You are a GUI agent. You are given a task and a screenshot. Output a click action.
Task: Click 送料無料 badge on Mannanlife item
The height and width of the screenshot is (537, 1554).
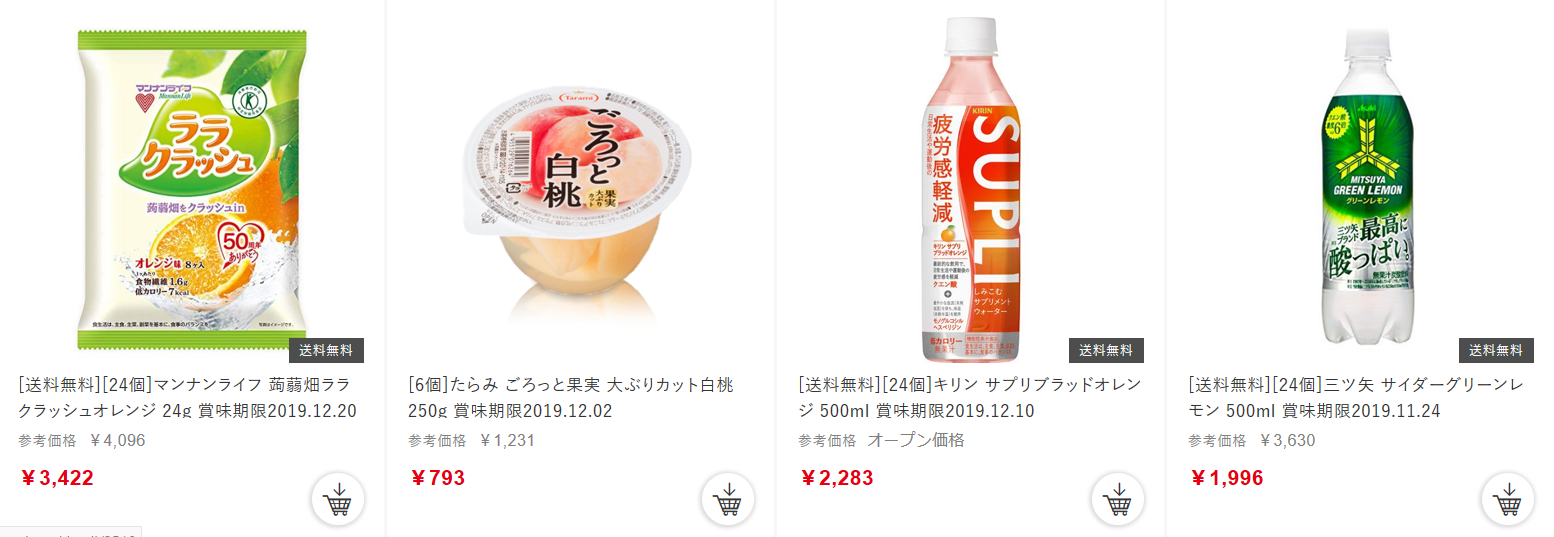[x=326, y=350]
